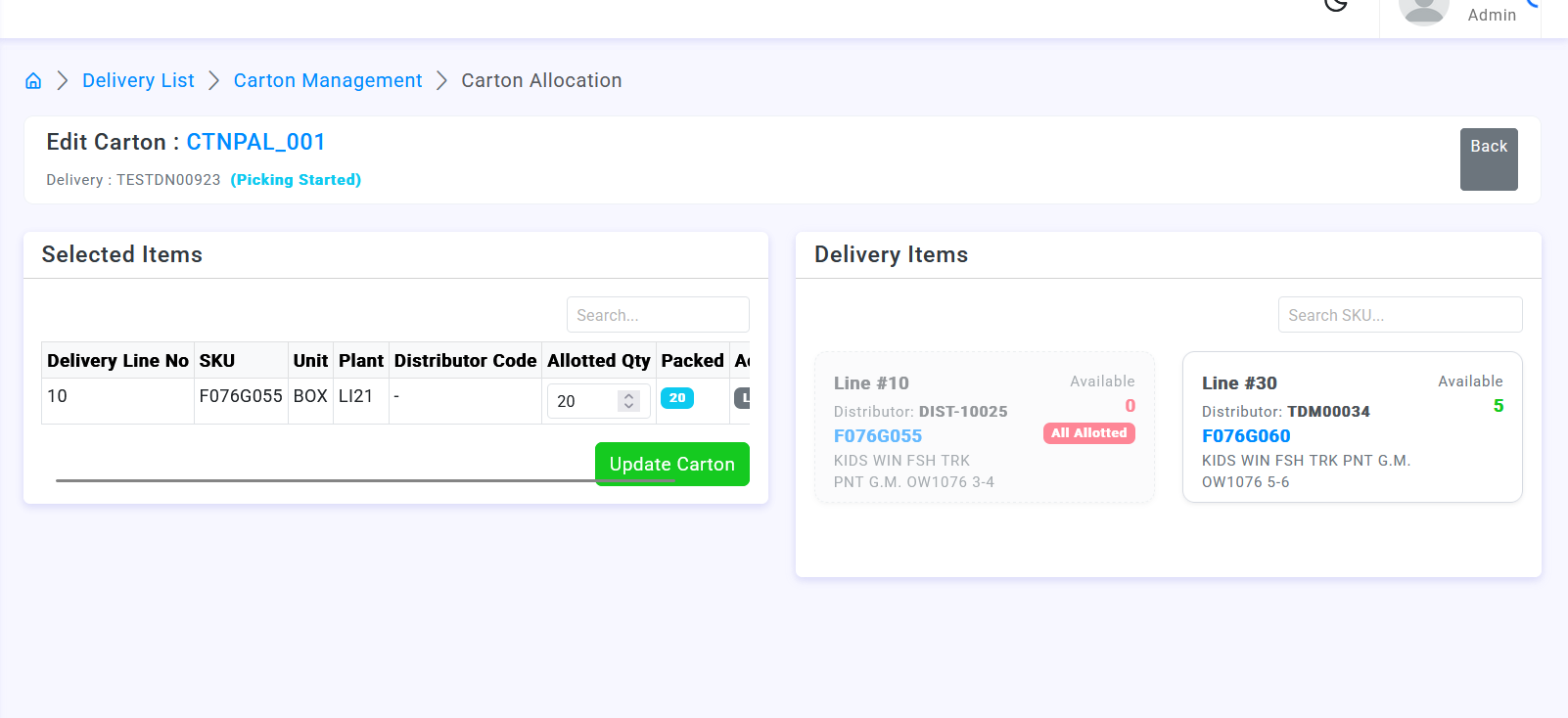Decrease Allotted Qty with the down arrow

point(628,406)
